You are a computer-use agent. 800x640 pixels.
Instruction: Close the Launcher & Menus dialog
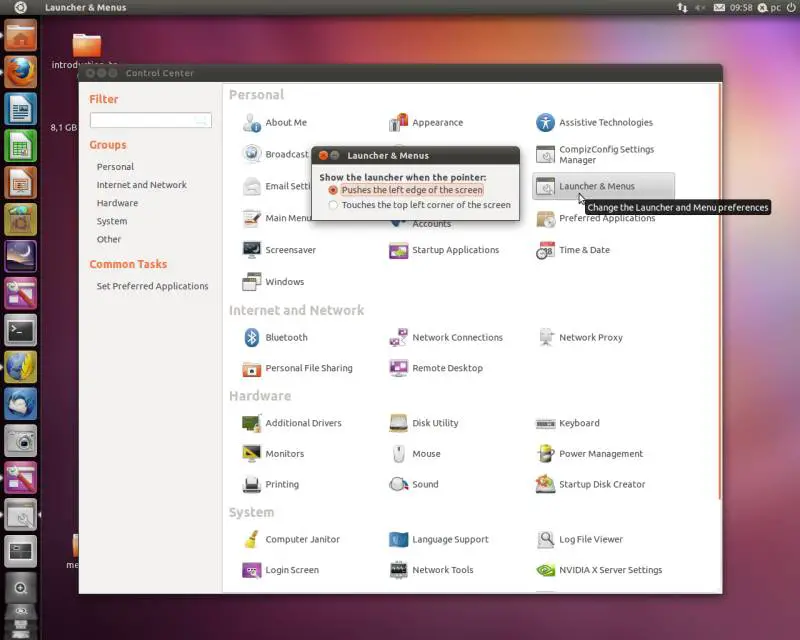(x=323, y=155)
